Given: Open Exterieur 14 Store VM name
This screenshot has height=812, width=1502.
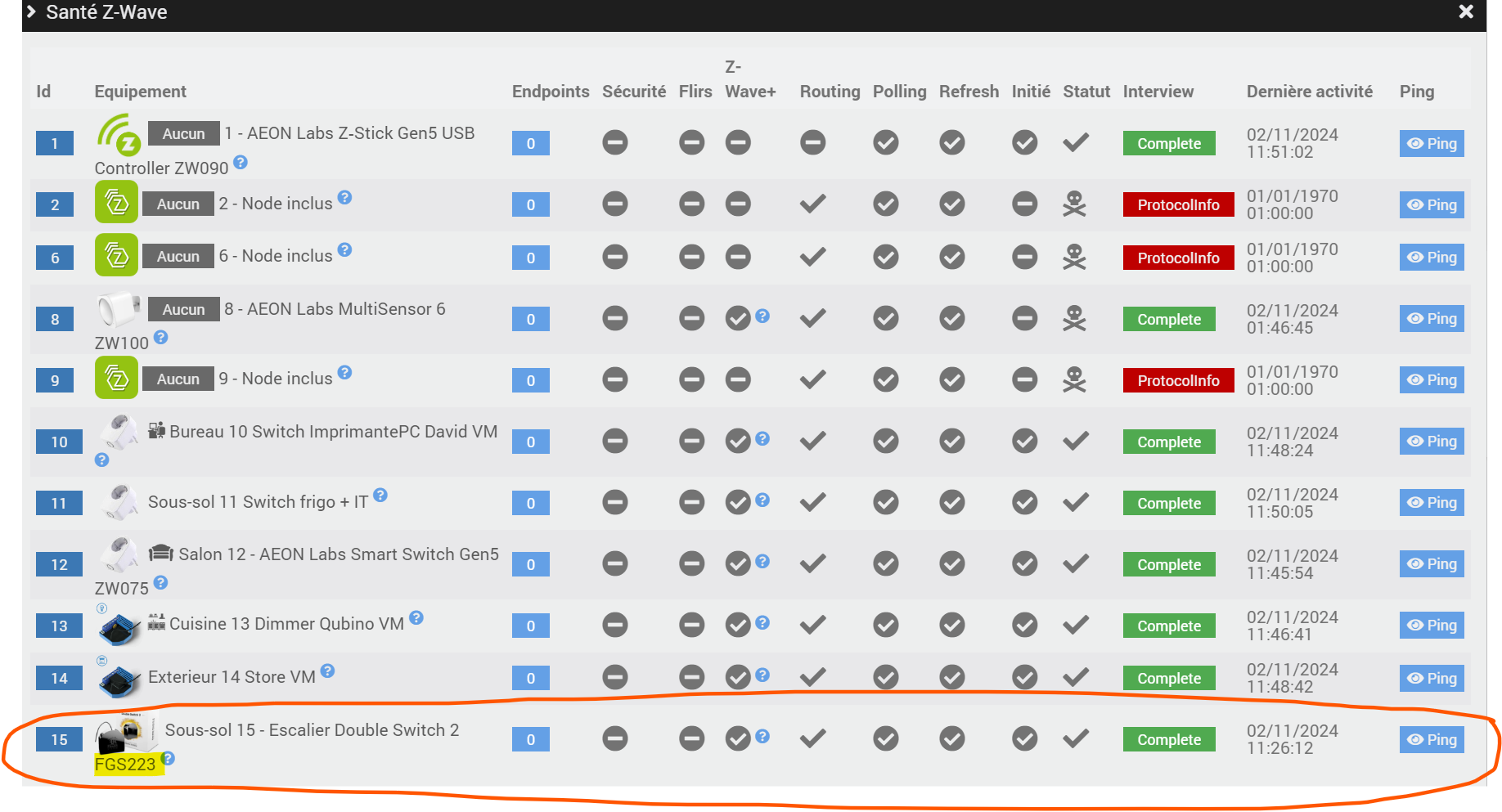Looking at the screenshot, I should pos(232,677).
